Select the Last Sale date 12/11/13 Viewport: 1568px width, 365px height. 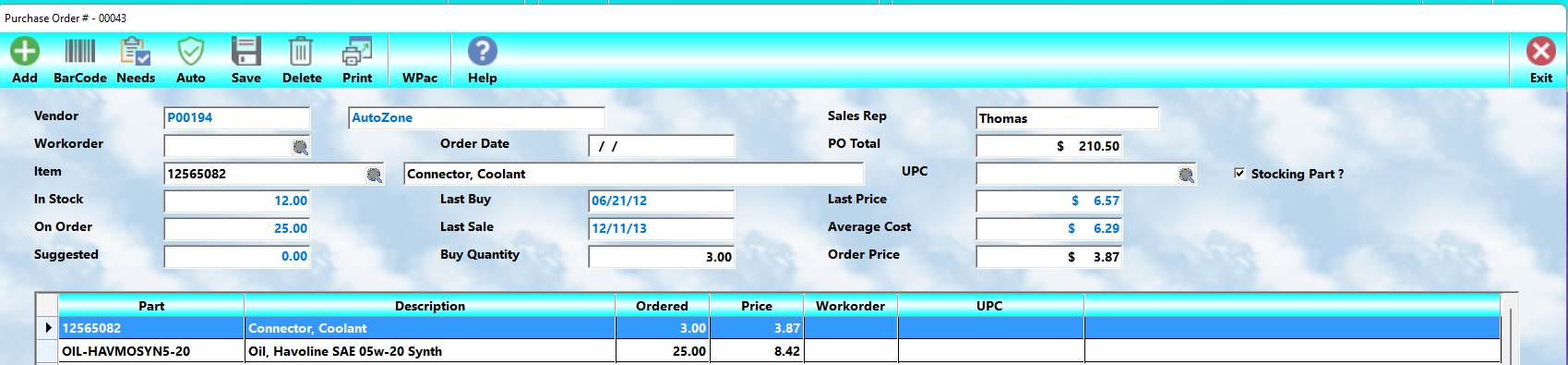(662, 229)
